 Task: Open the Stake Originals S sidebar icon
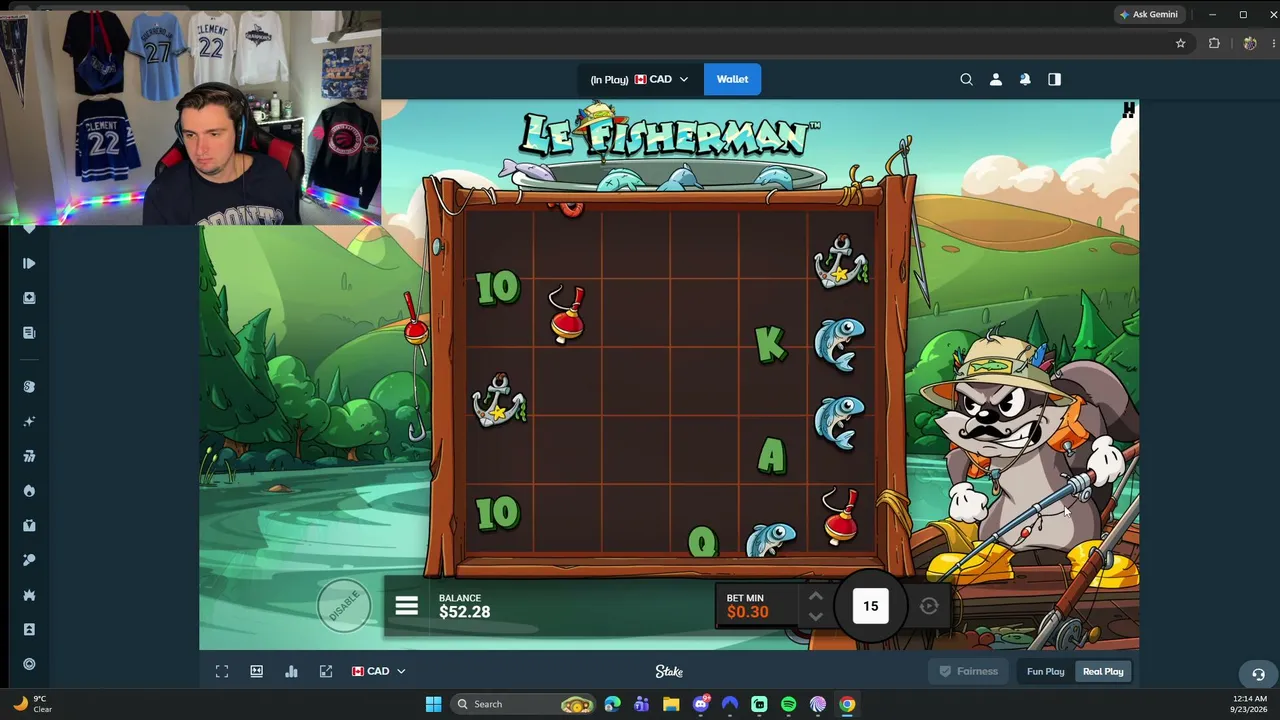[x=29, y=387]
